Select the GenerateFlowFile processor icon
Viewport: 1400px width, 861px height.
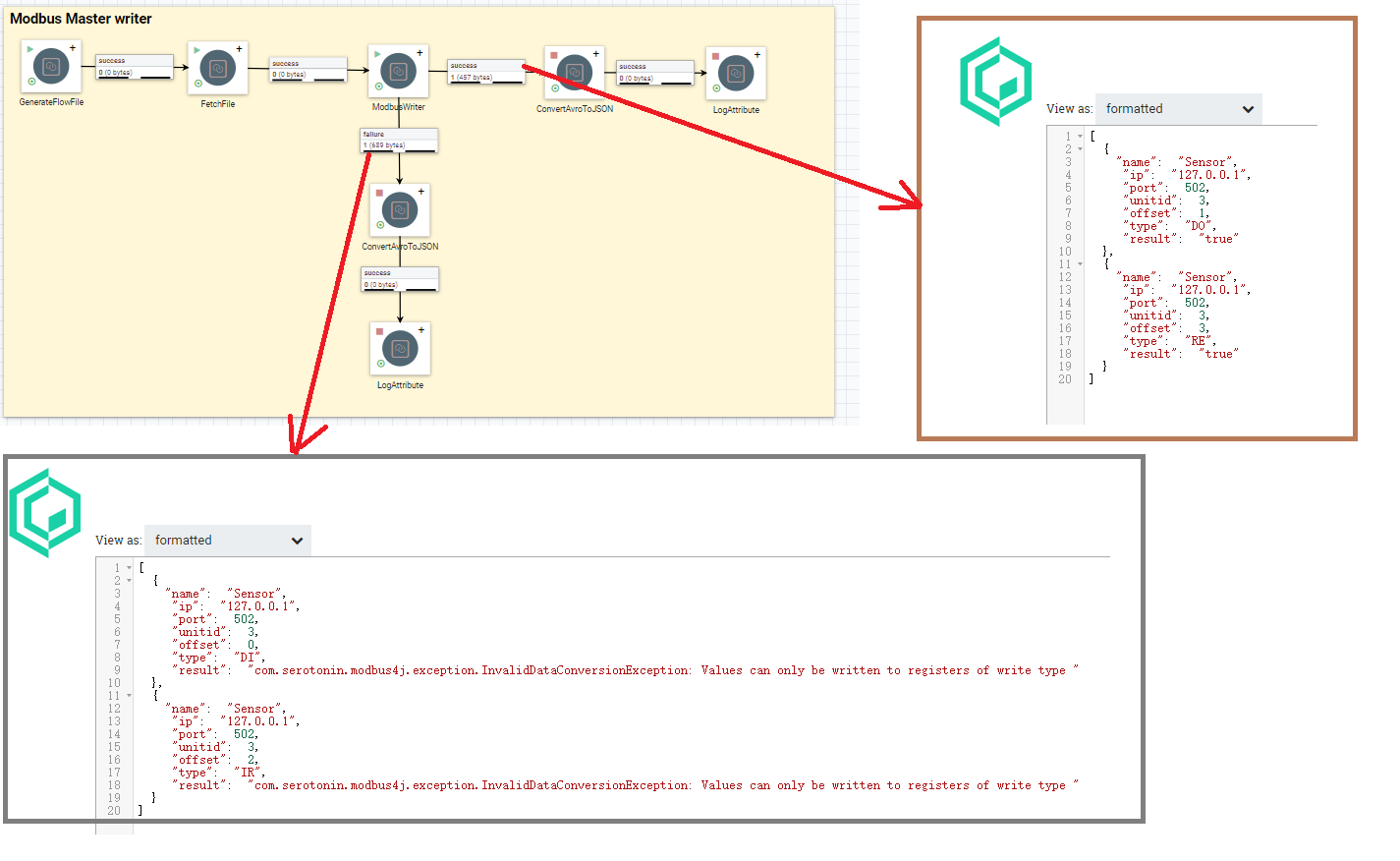click(x=51, y=67)
